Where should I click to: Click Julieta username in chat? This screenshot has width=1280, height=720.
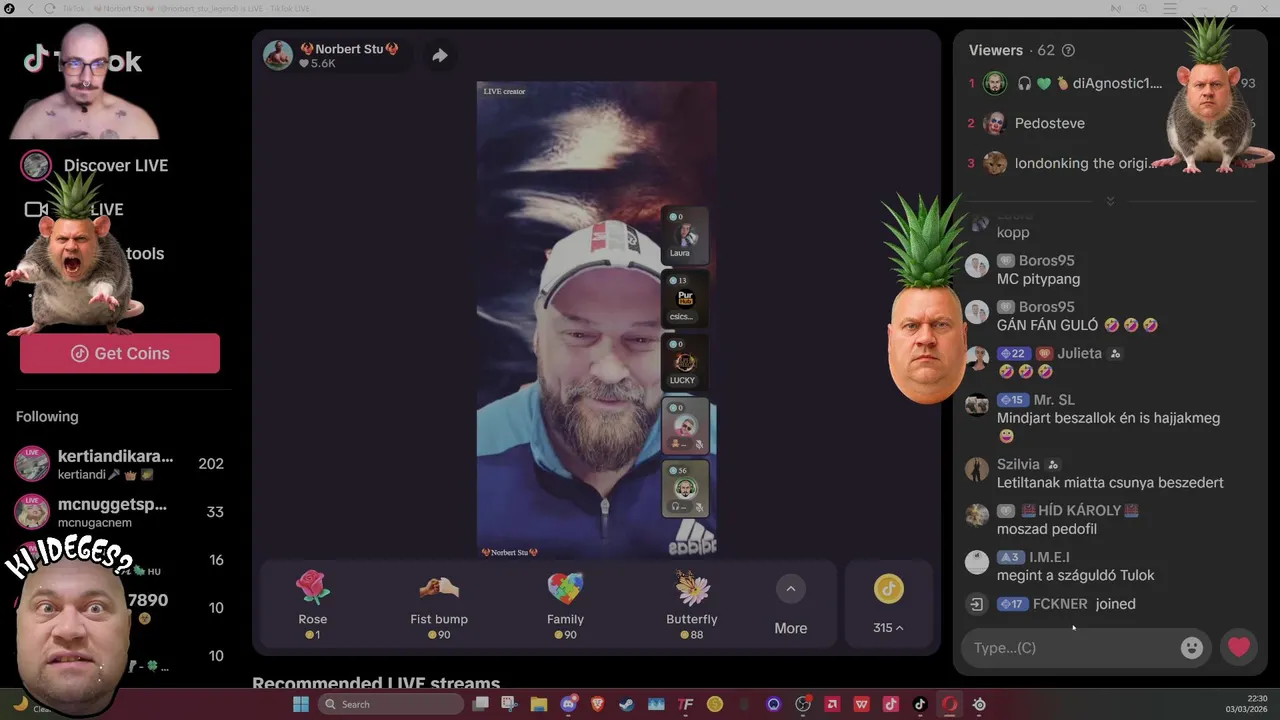pyautogui.click(x=1079, y=353)
